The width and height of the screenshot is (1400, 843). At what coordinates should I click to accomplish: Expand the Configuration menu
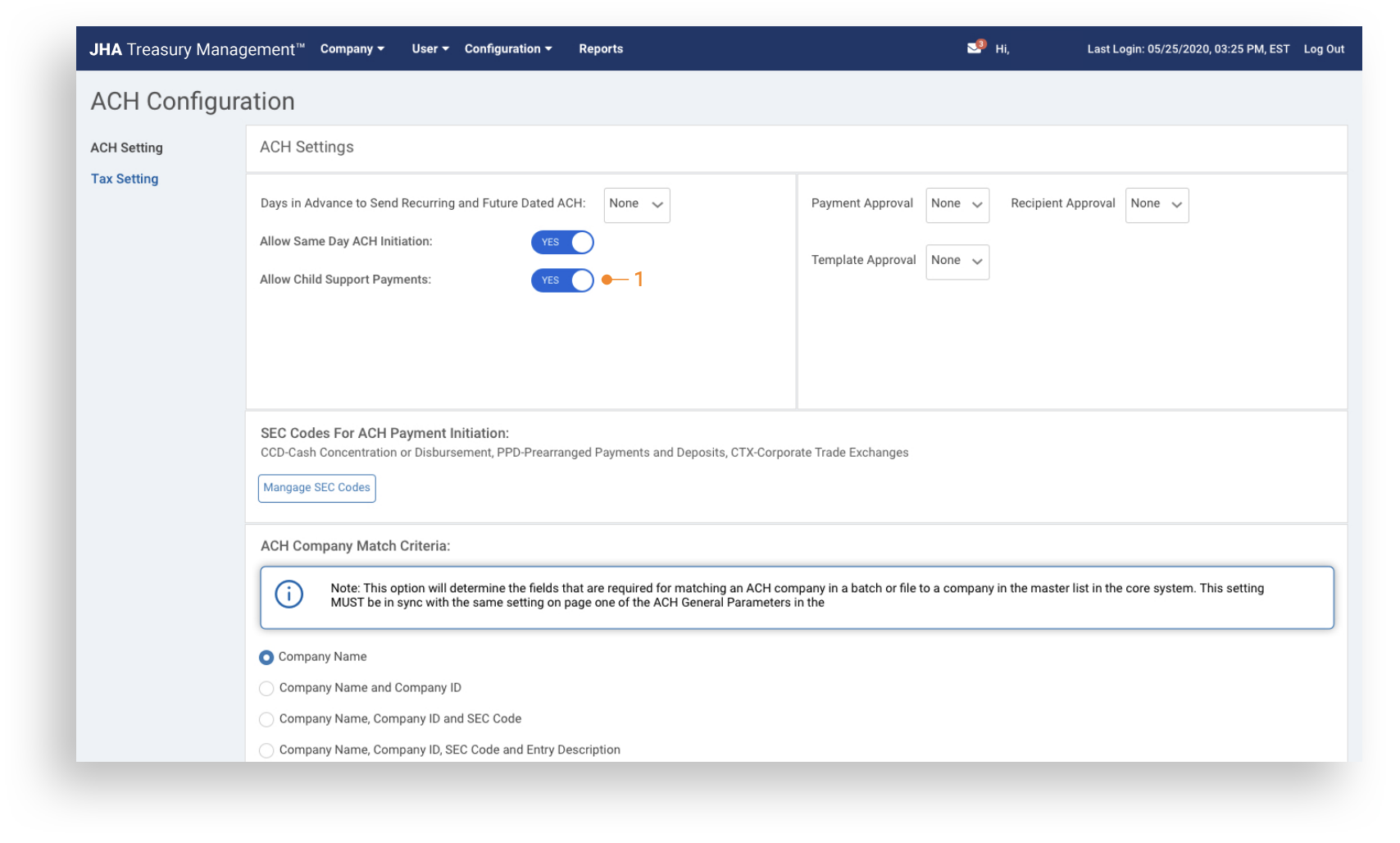click(507, 49)
